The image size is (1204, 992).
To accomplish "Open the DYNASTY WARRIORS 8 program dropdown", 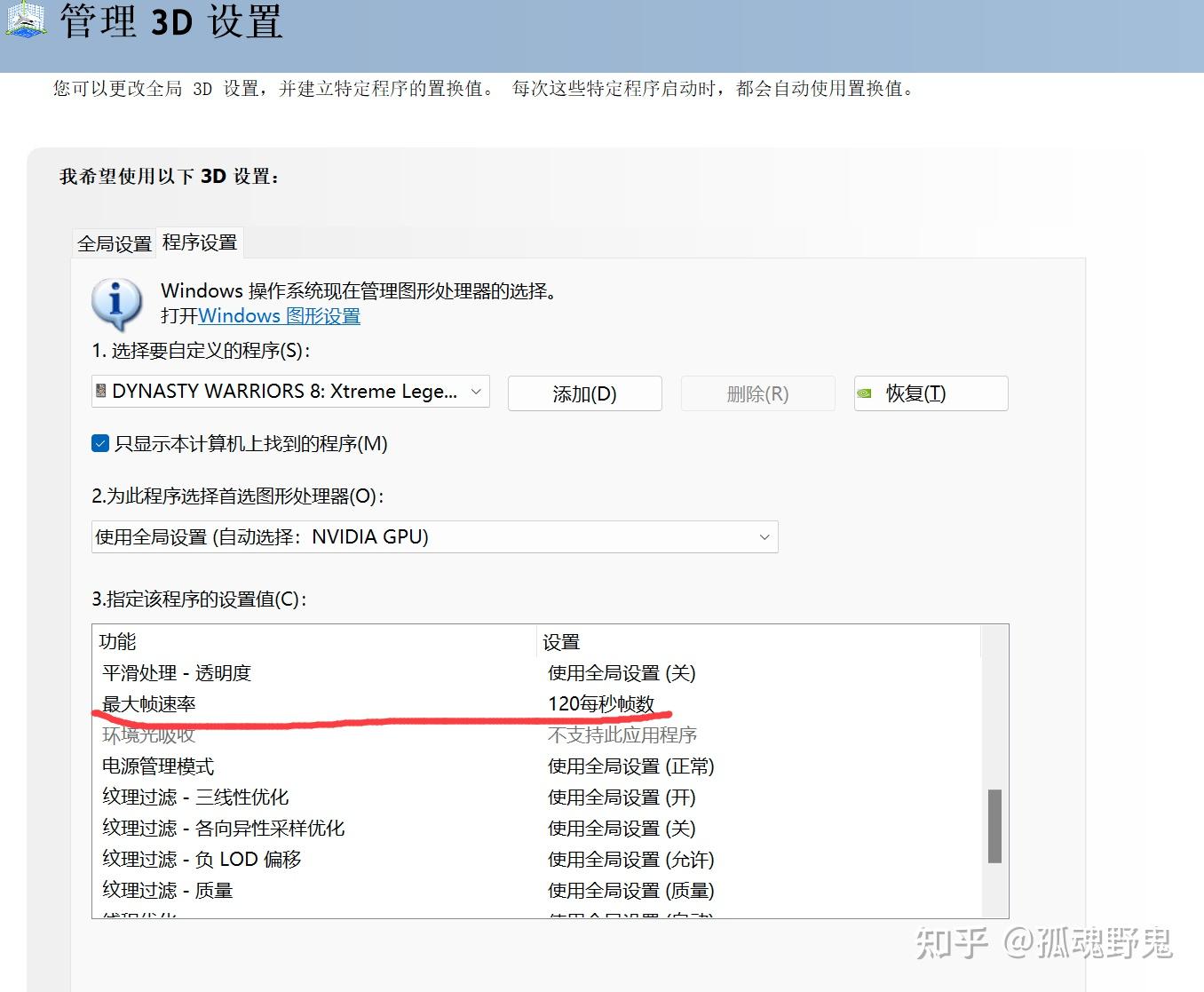I will pos(290,391).
